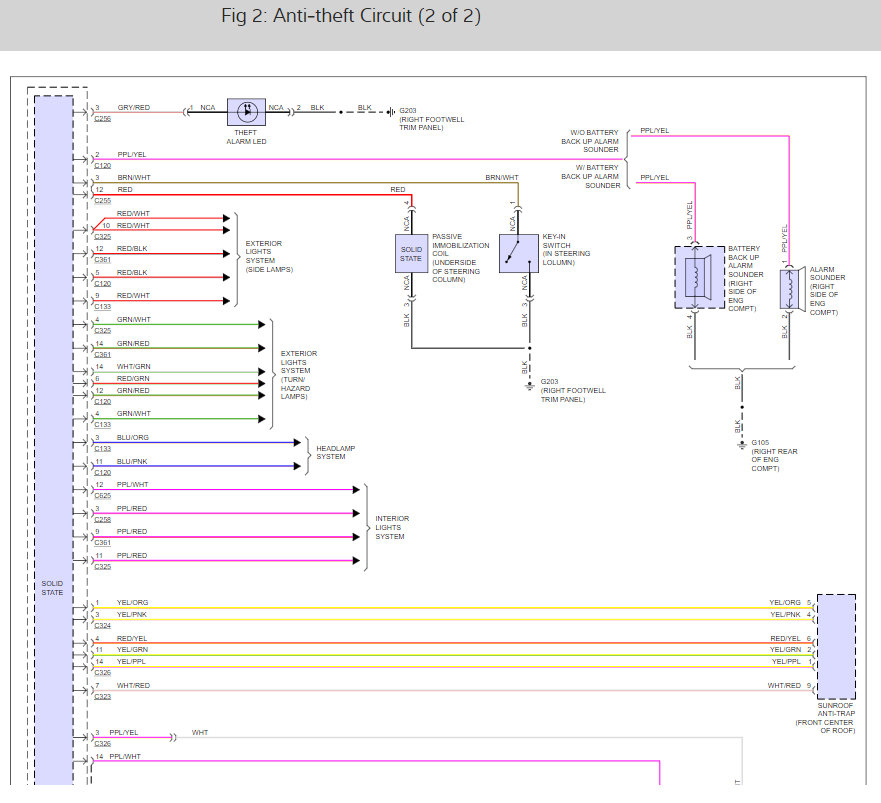
Task: Select the key-in switch symbol
Action: click(519, 254)
